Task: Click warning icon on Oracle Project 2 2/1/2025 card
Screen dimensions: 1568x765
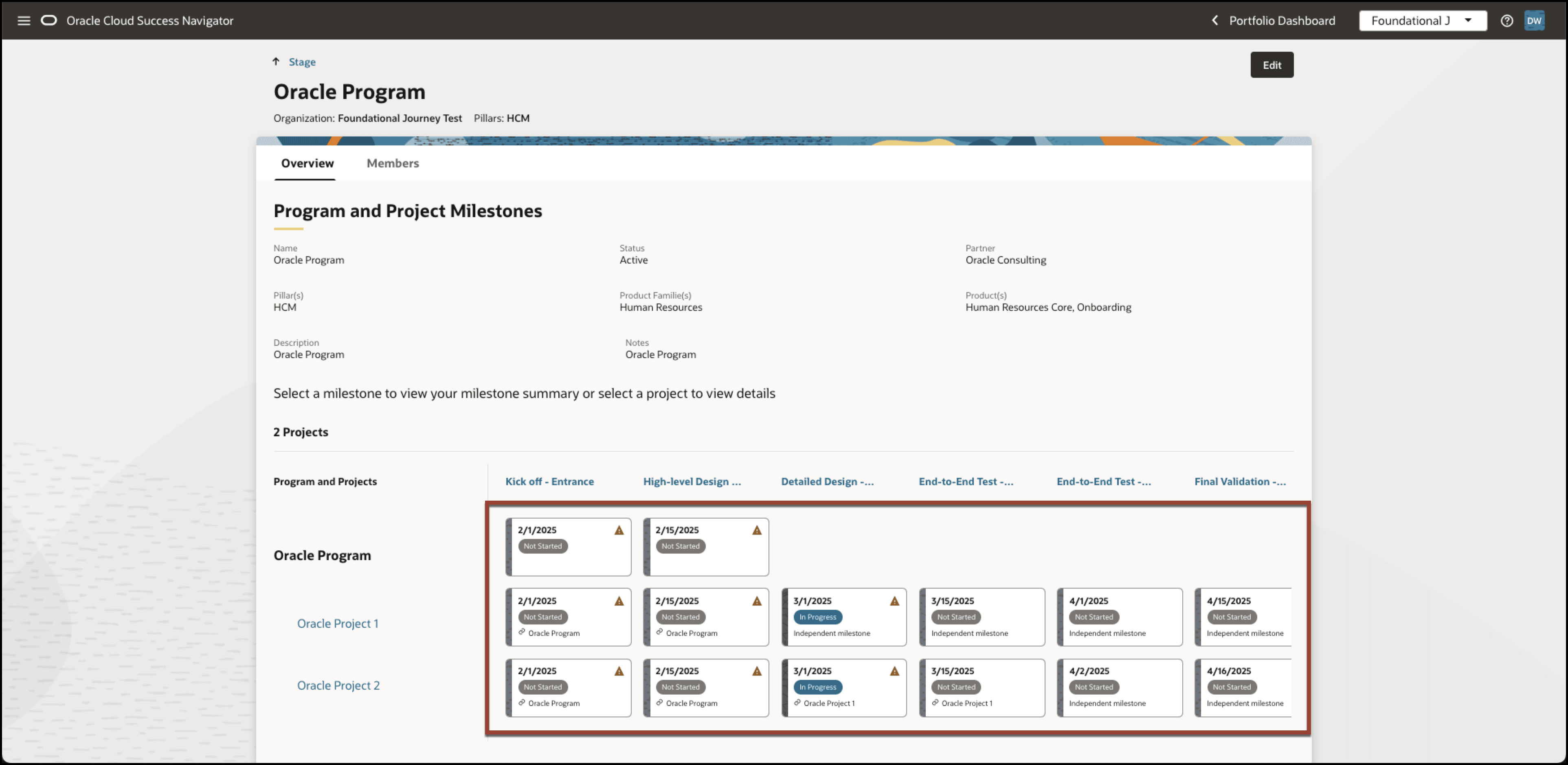Action: (619, 670)
